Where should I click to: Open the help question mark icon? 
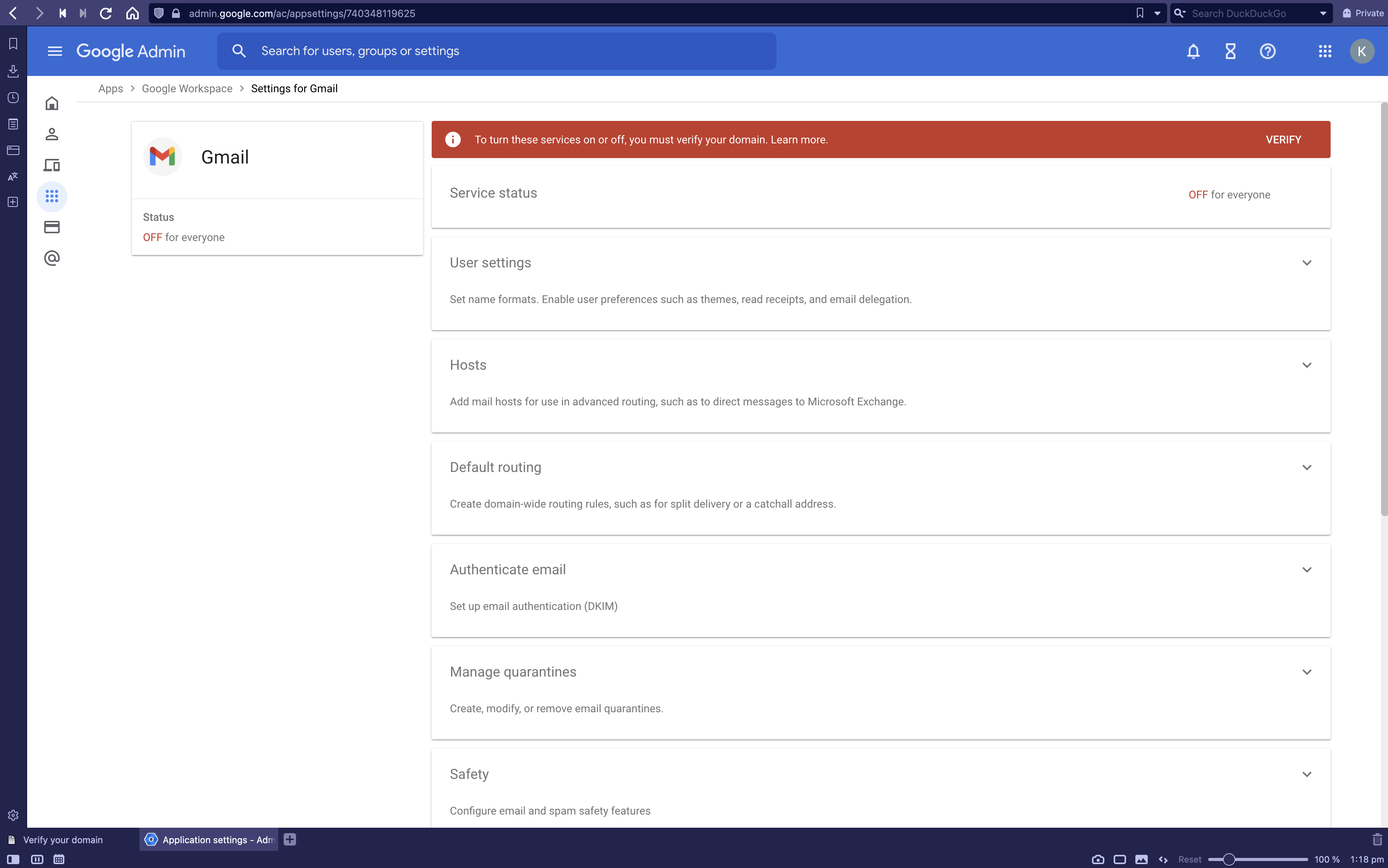tap(1267, 51)
